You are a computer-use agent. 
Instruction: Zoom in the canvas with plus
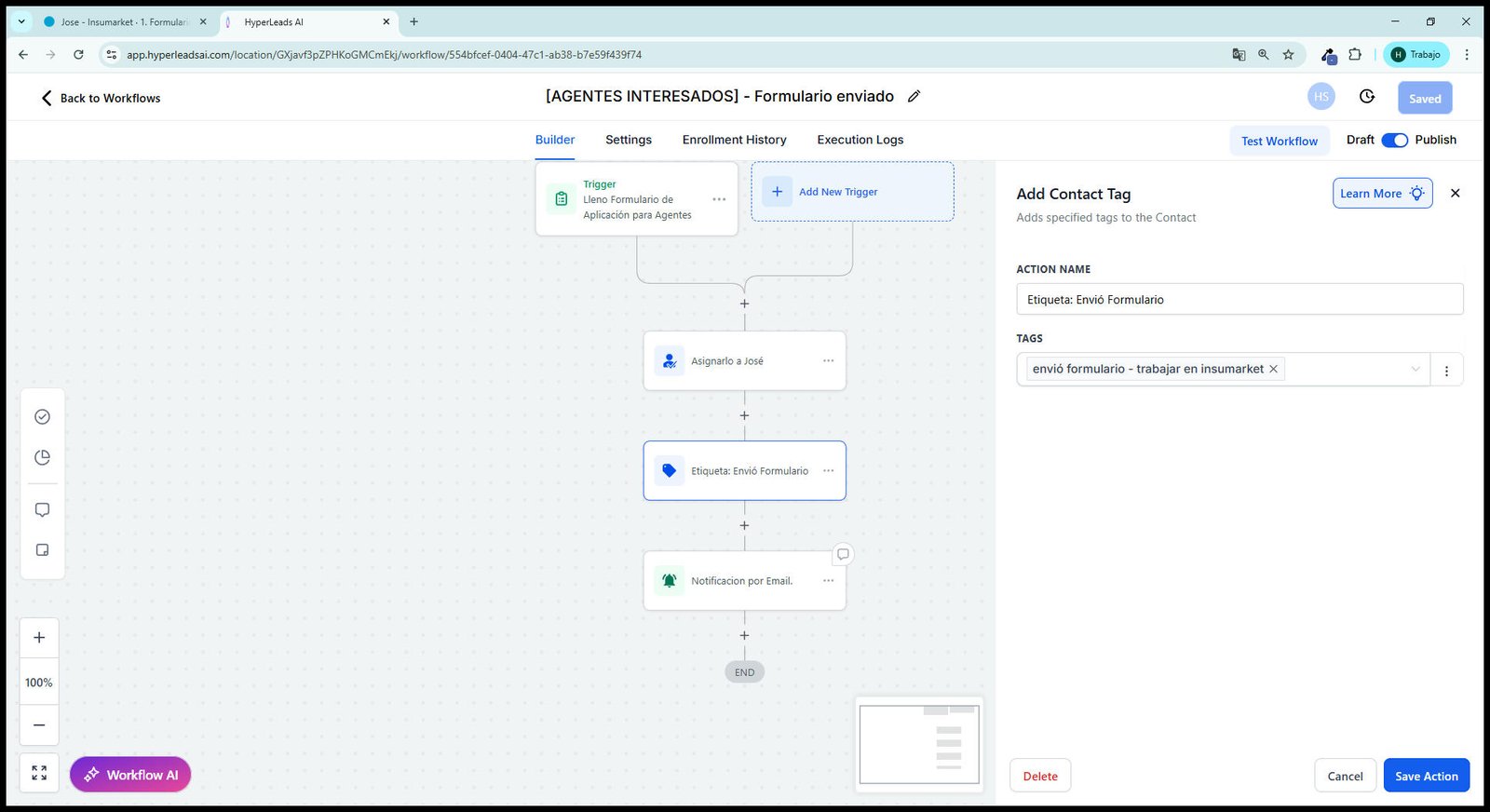[x=39, y=638]
